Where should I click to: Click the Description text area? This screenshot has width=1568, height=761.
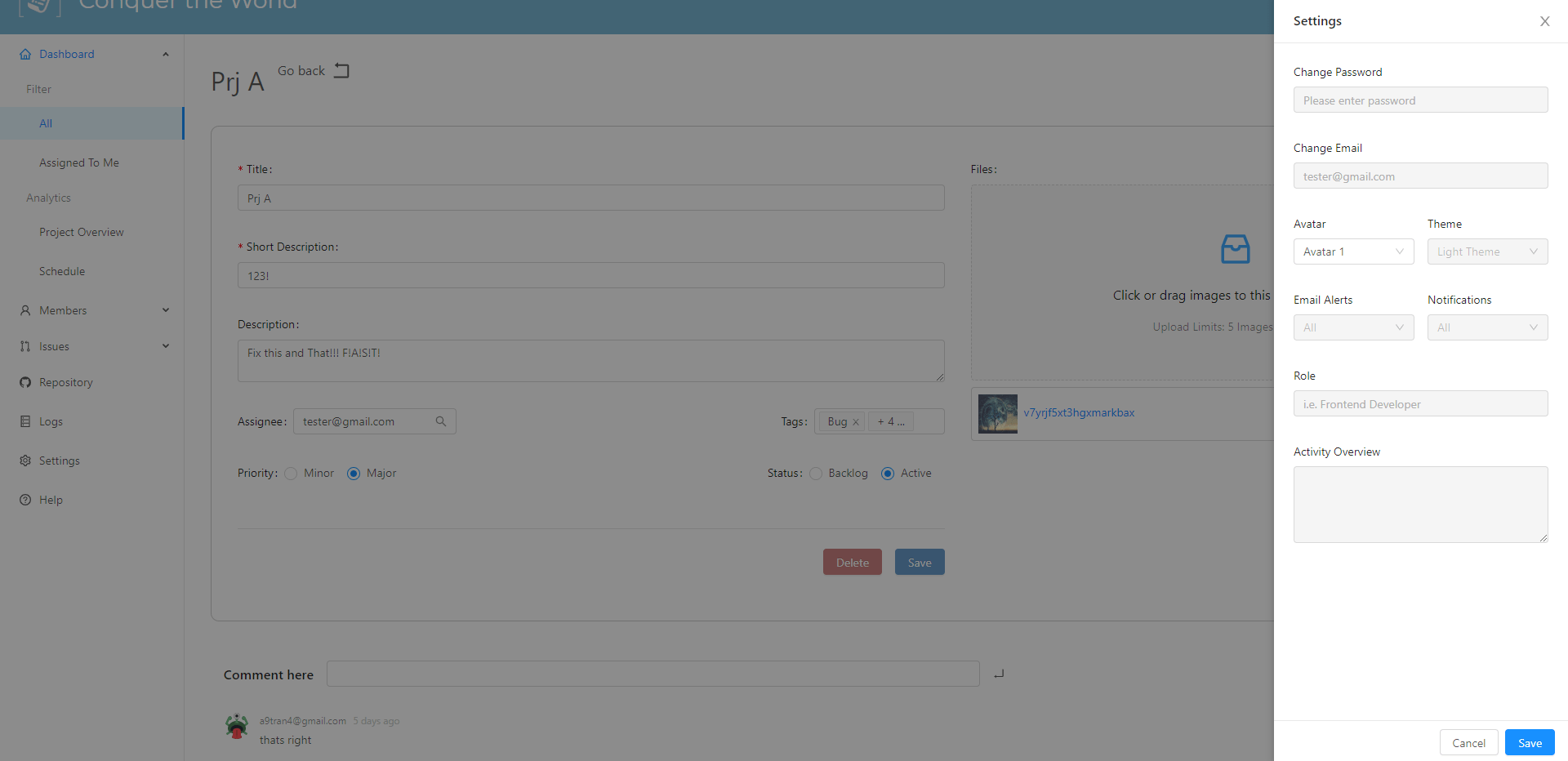[x=590, y=361]
